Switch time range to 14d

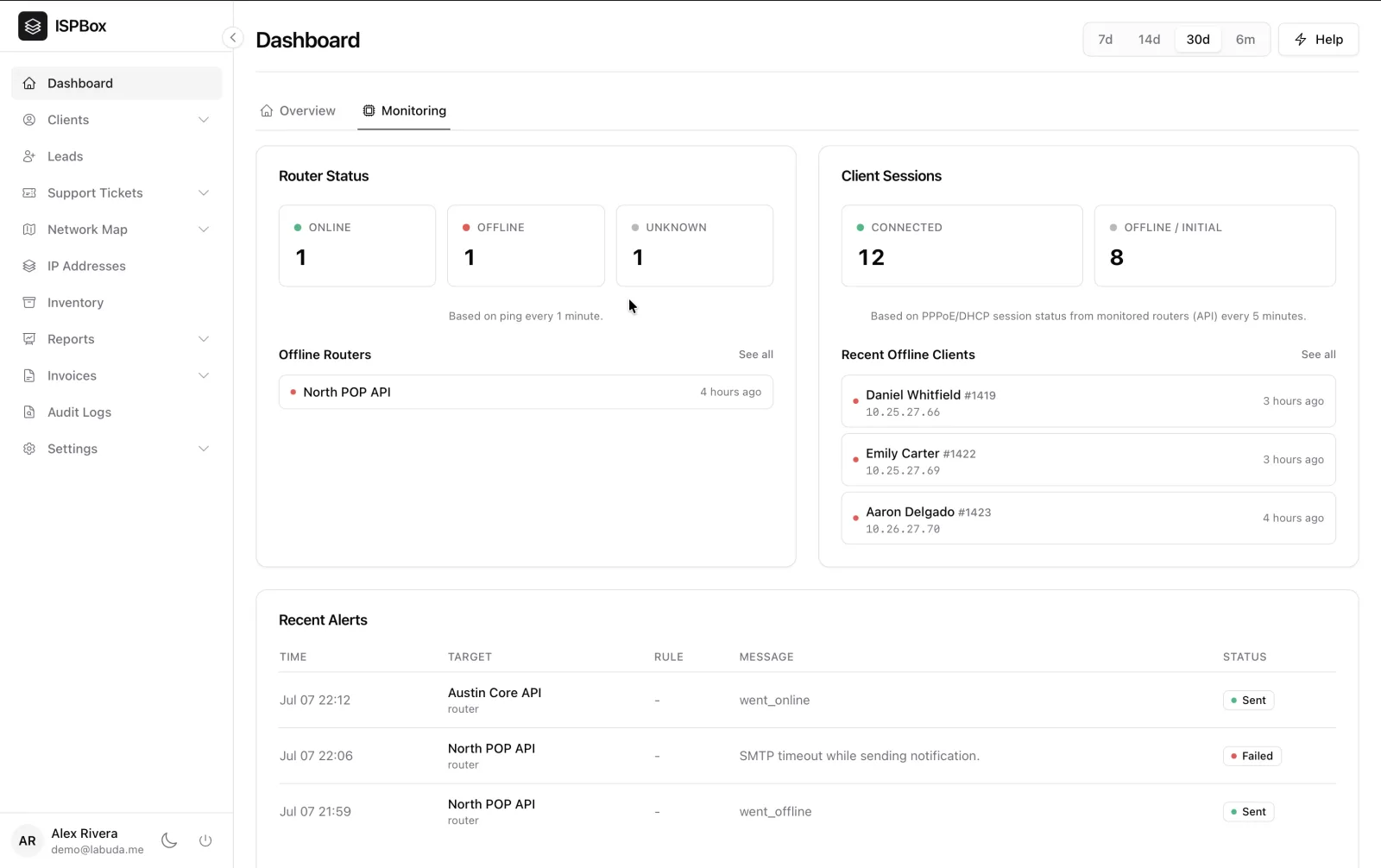click(x=1149, y=40)
